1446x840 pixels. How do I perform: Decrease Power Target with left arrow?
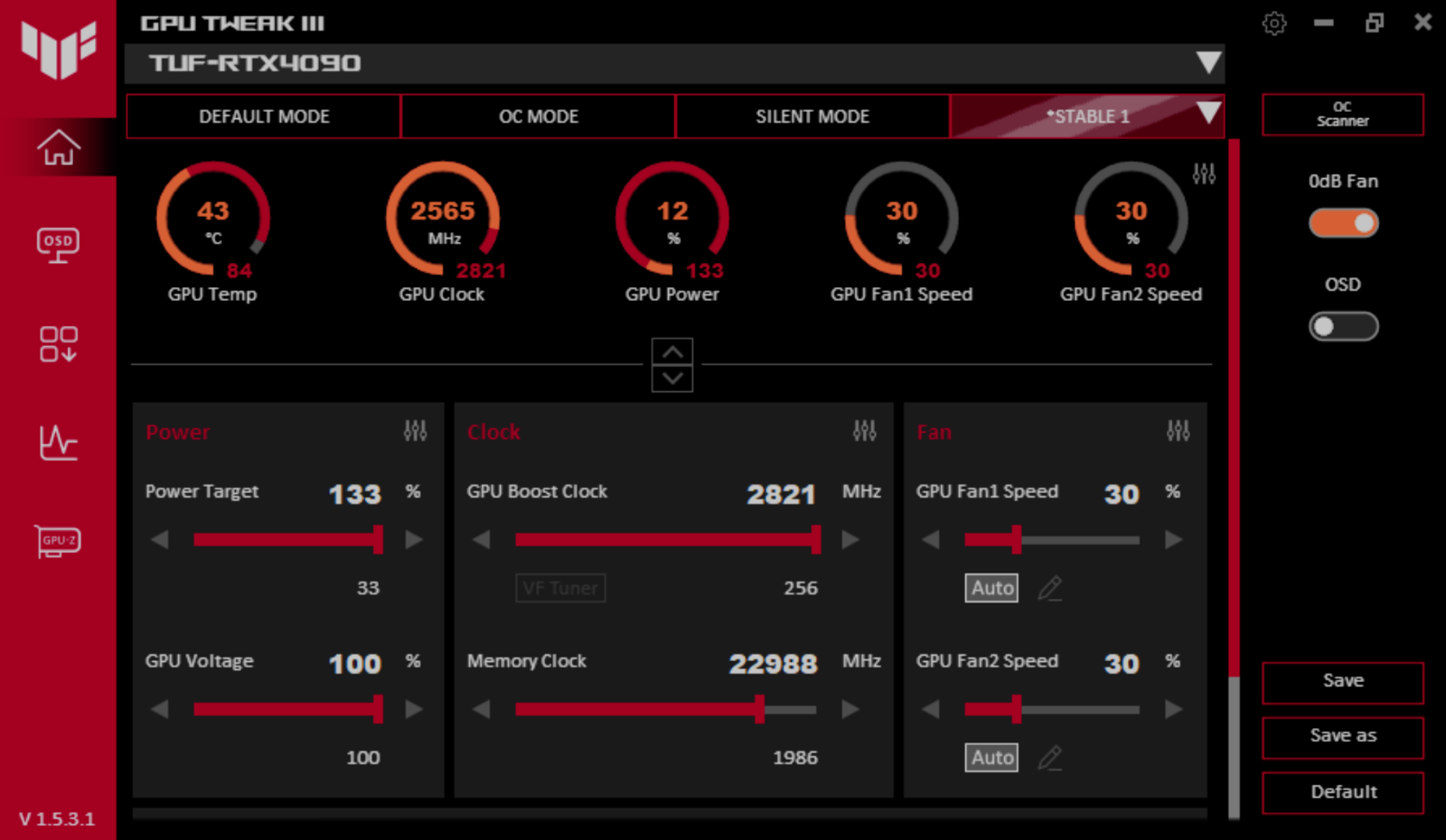tap(160, 540)
